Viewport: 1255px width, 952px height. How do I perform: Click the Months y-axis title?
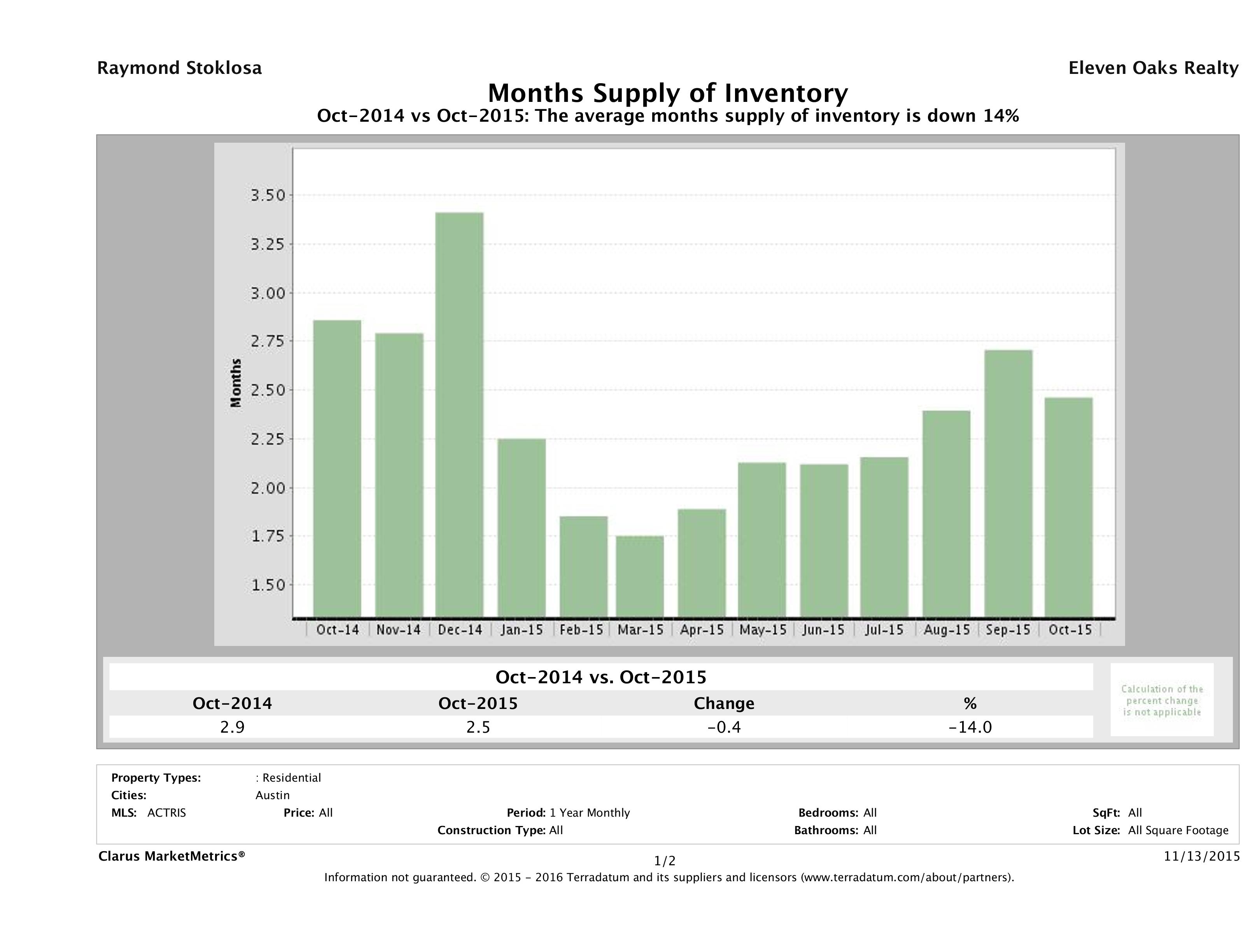[x=236, y=383]
